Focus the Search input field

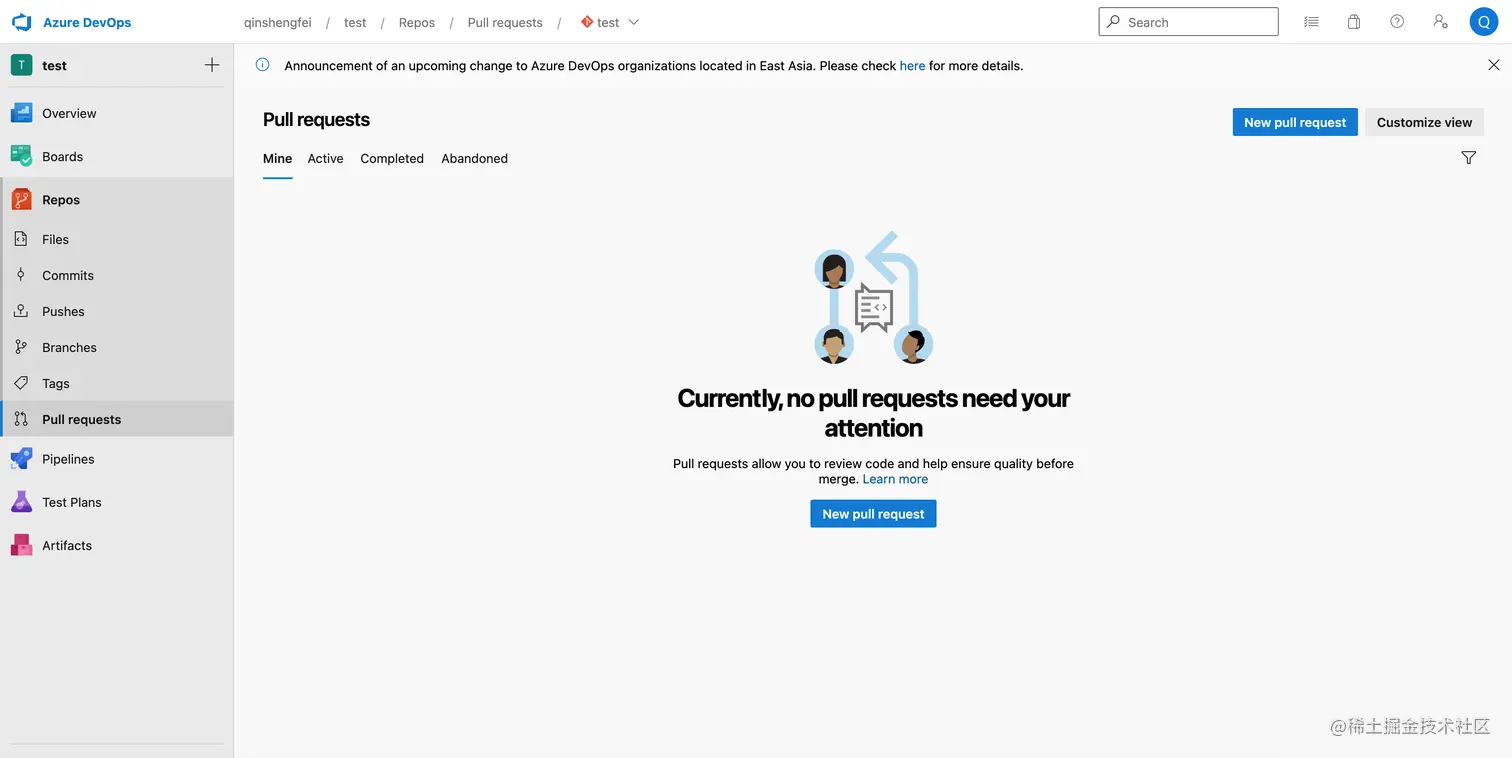coord(1188,22)
